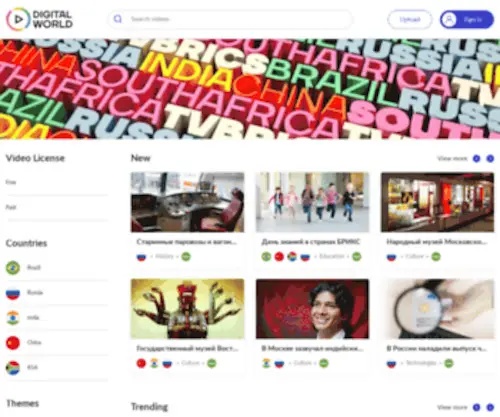Select the Brazil flag in Countries sidebar
Viewport: 500px width, 417px height.
coord(13,268)
